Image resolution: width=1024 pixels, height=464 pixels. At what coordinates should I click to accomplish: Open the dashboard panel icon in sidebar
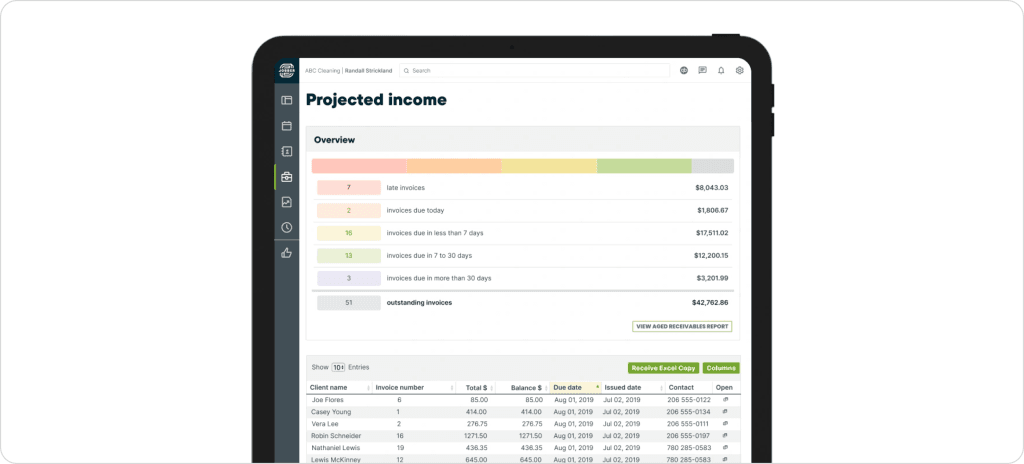(x=287, y=100)
